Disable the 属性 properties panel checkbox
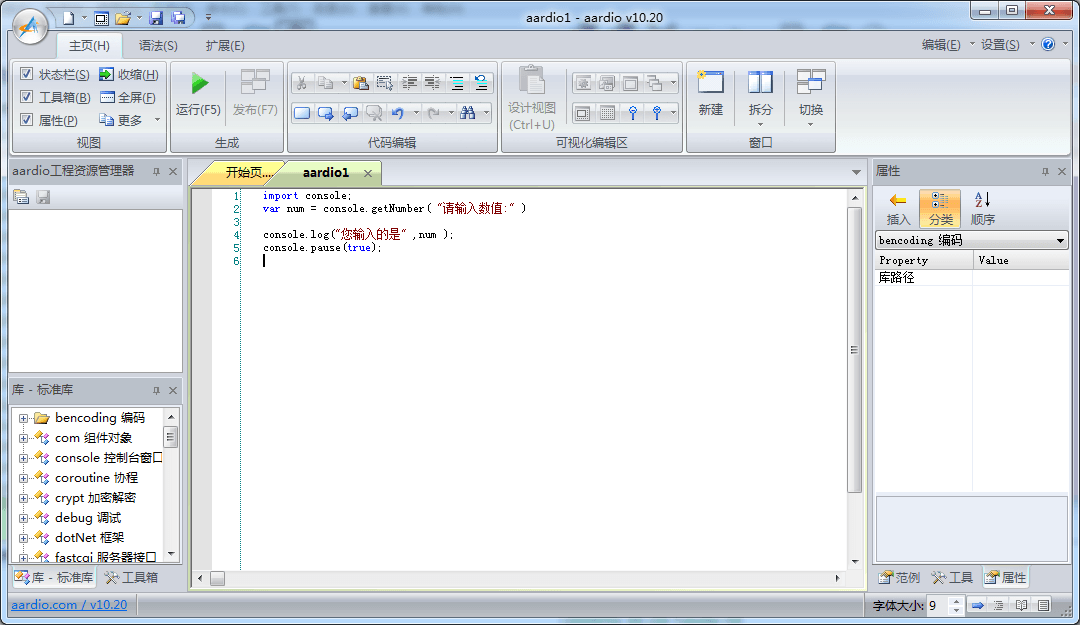This screenshot has height=625, width=1080. [27, 120]
